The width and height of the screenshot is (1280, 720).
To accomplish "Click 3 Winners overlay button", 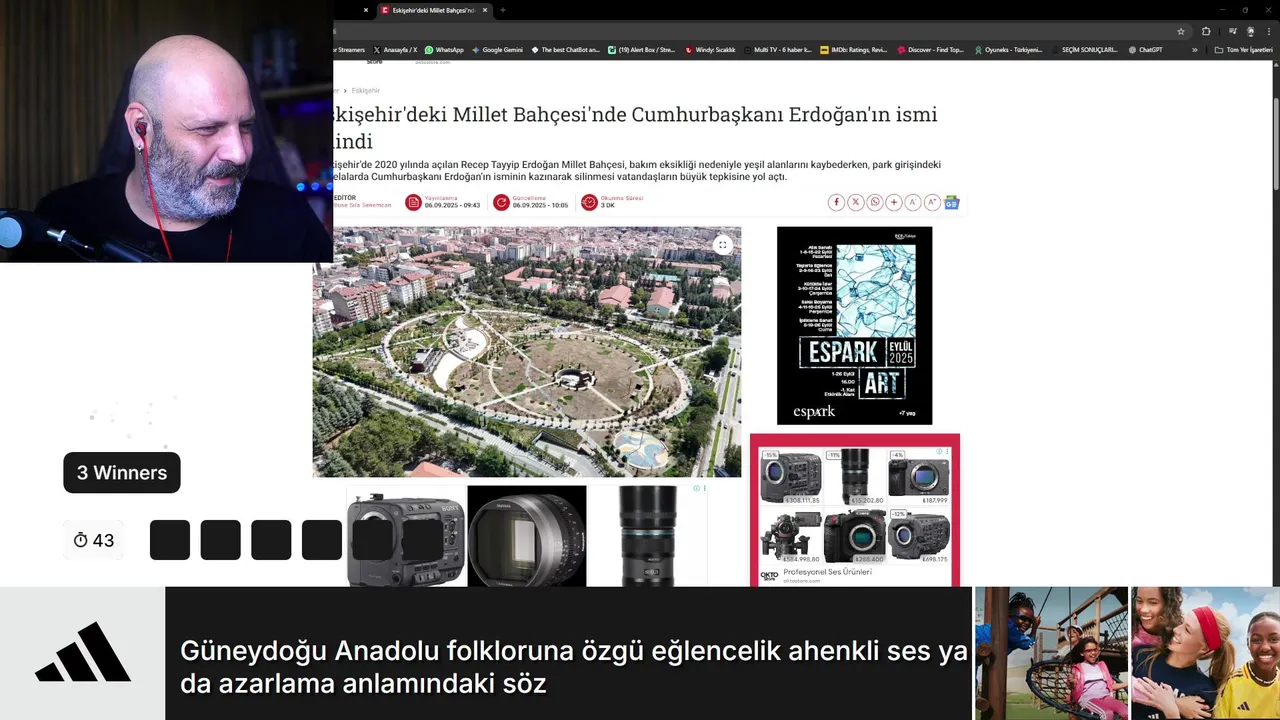I will click(x=122, y=473).
